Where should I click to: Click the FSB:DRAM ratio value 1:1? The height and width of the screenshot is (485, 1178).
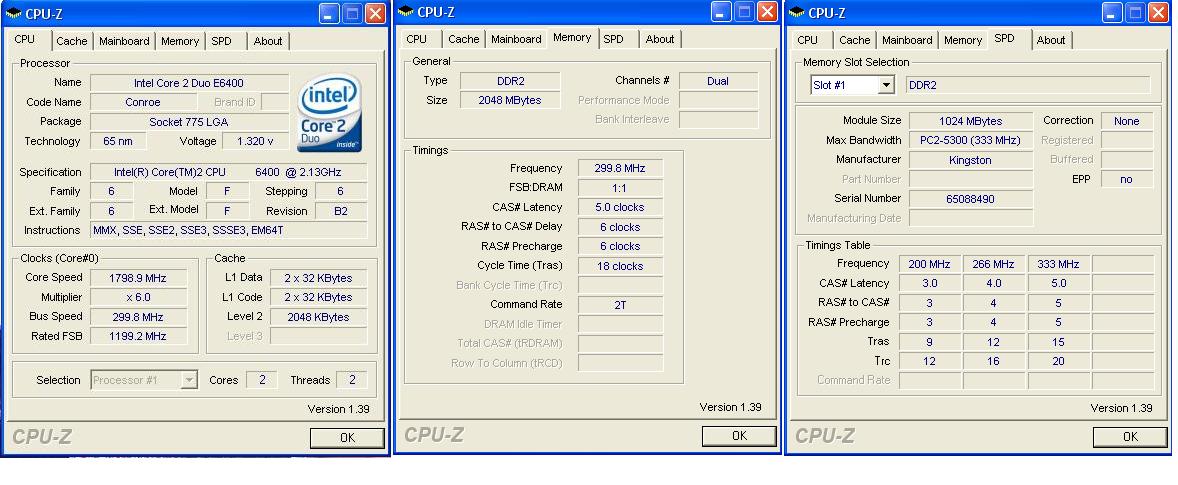(620, 188)
